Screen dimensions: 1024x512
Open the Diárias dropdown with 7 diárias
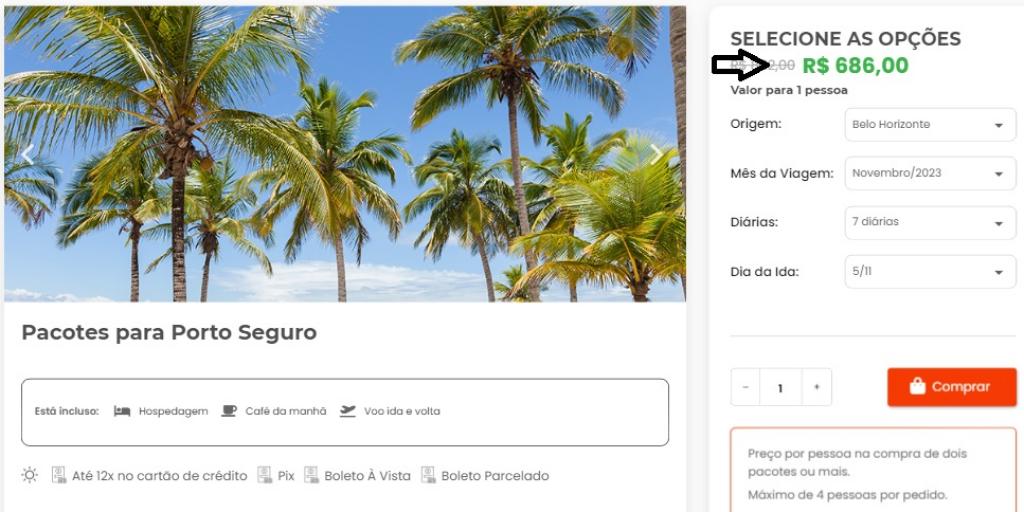(x=930, y=223)
